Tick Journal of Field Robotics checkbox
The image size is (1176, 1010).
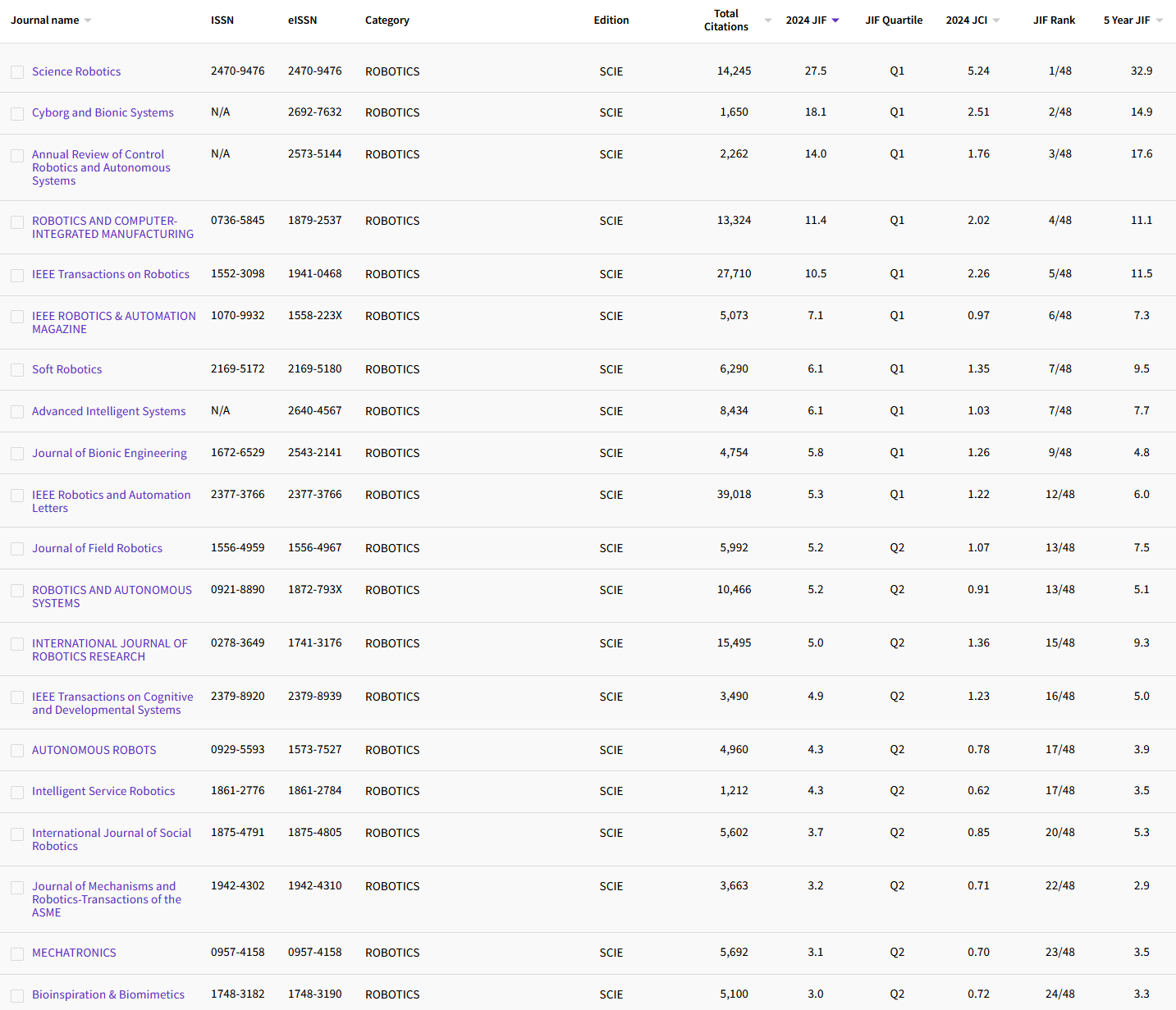click(x=17, y=549)
